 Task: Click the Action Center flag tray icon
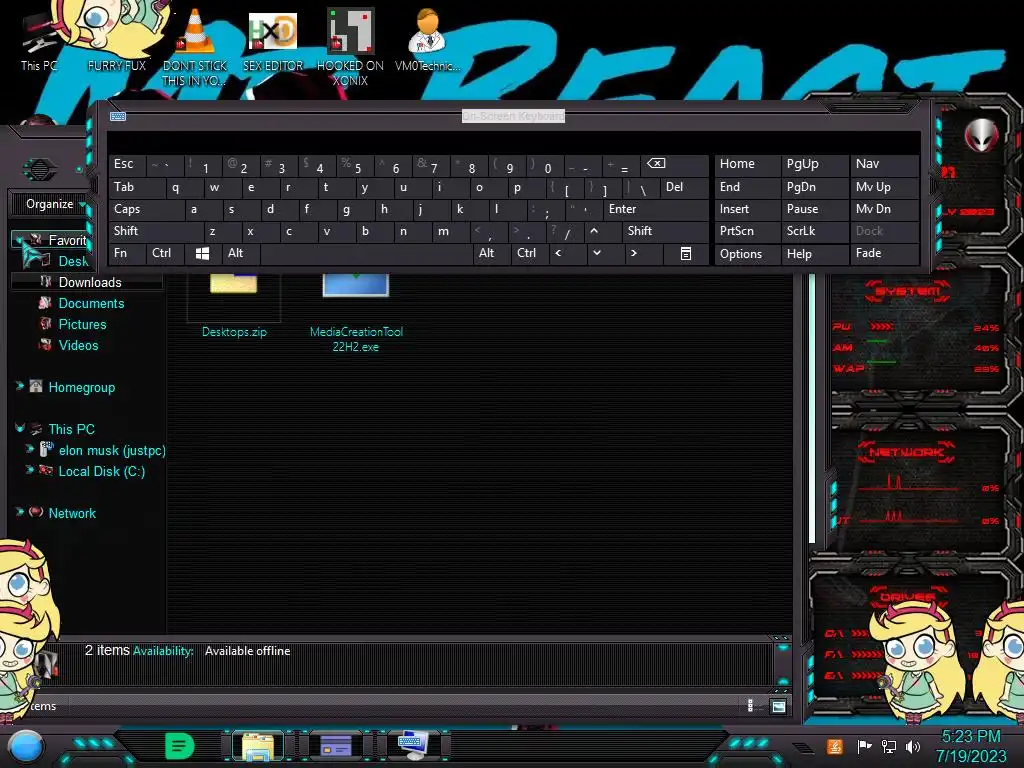pos(865,746)
